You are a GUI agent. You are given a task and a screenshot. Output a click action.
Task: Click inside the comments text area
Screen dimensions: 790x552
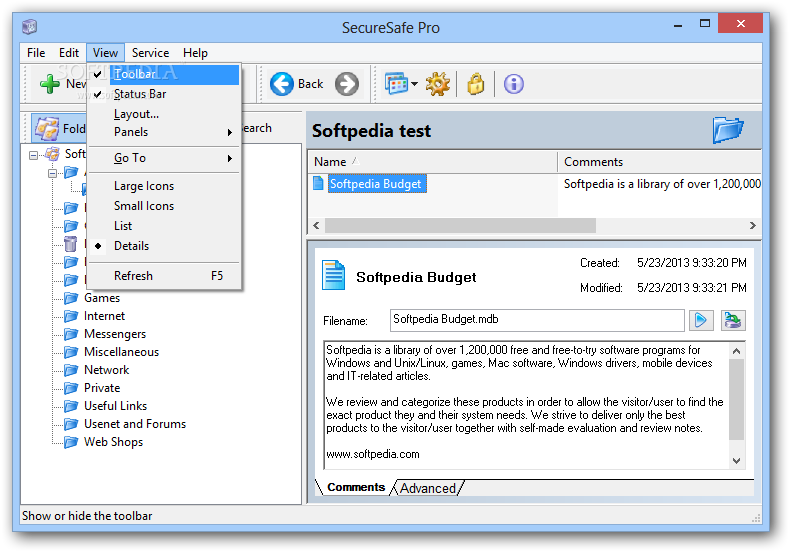pos(526,405)
